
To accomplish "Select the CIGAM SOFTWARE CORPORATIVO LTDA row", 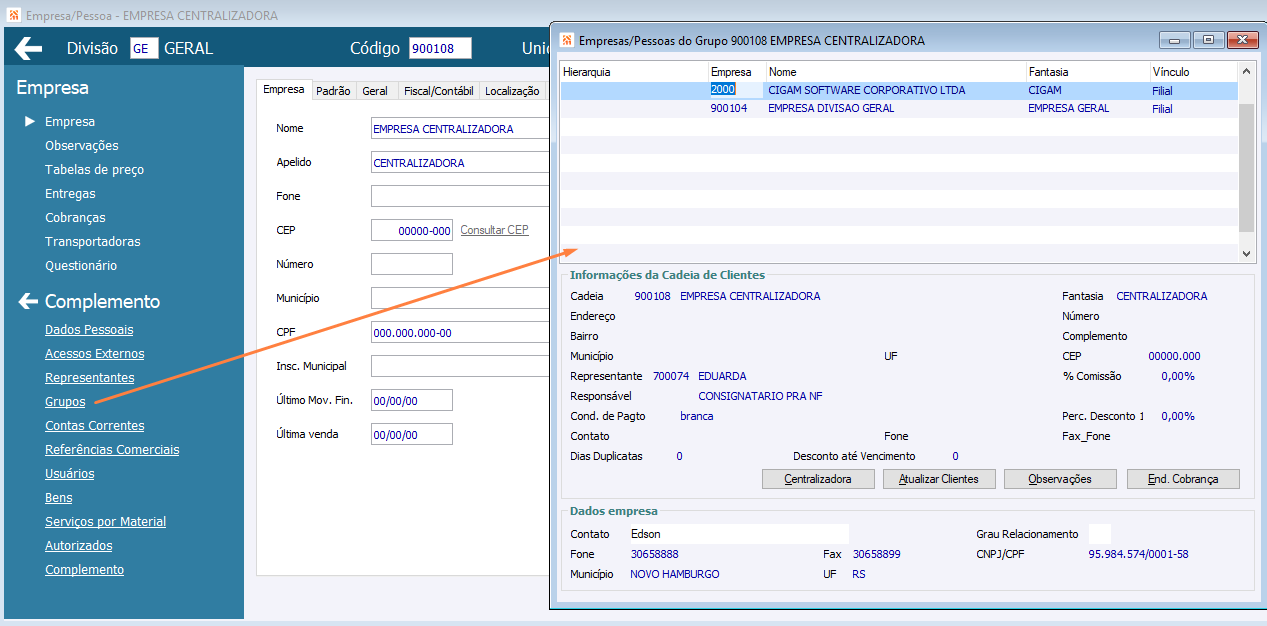I will pos(899,90).
